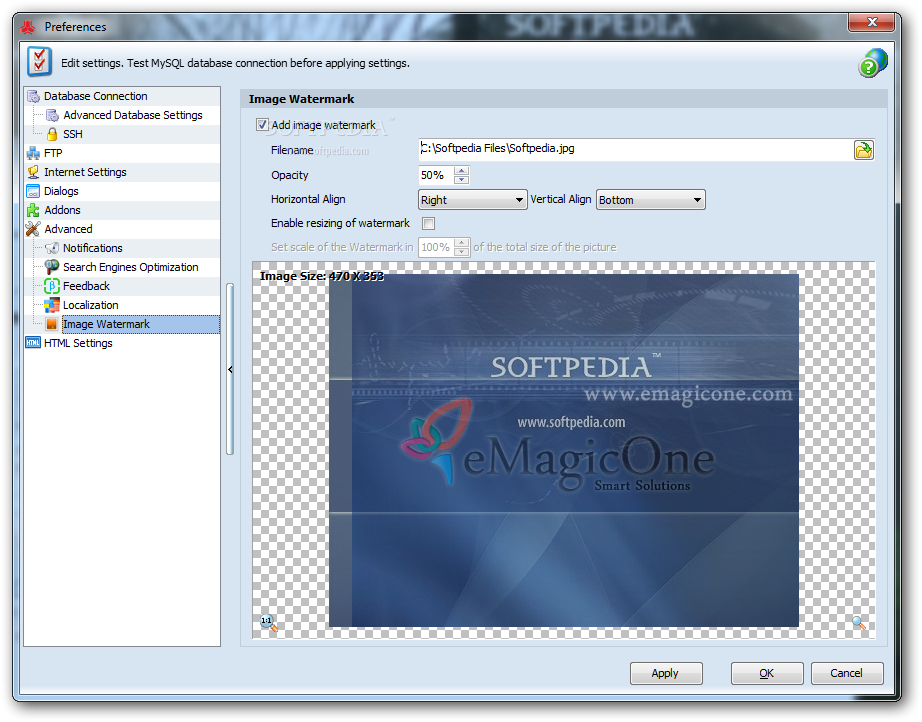This screenshot has height=722, width=922.
Task: Open the FTP settings page
Action: pyautogui.click(x=53, y=153)
